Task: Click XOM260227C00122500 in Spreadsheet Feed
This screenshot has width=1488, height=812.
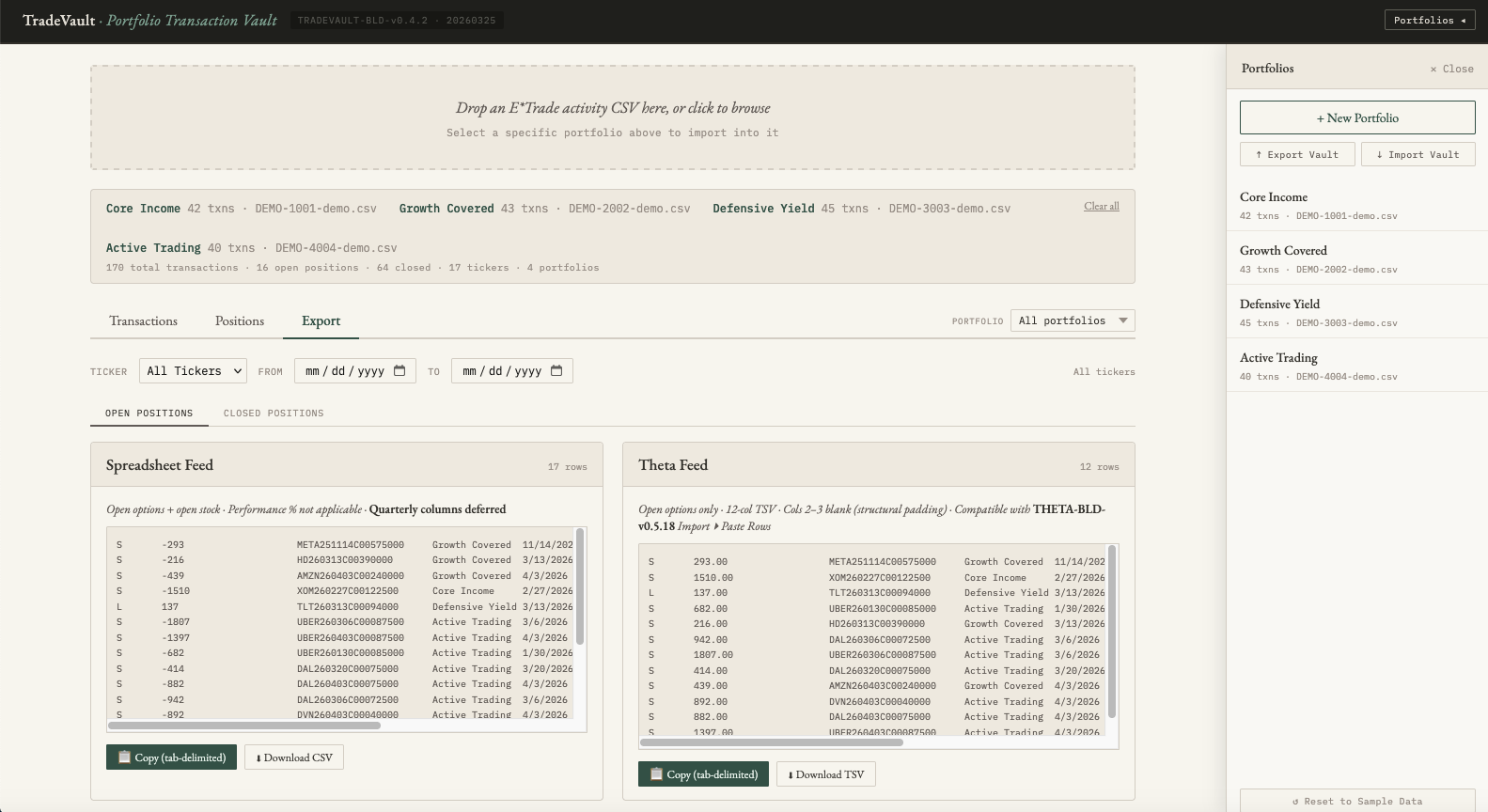Action: pos(348,591)
